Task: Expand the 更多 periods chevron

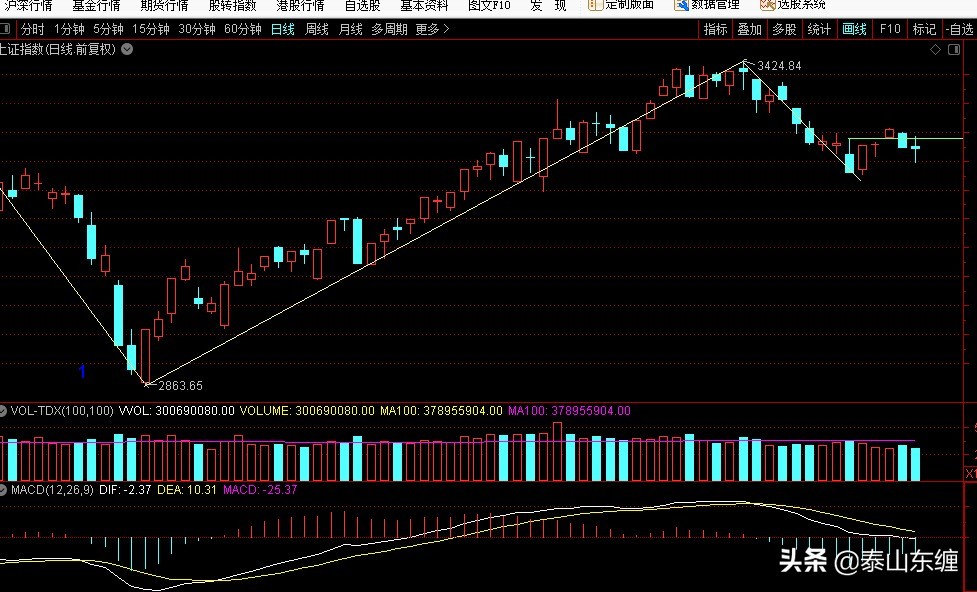Action: (x=446, y=29)
